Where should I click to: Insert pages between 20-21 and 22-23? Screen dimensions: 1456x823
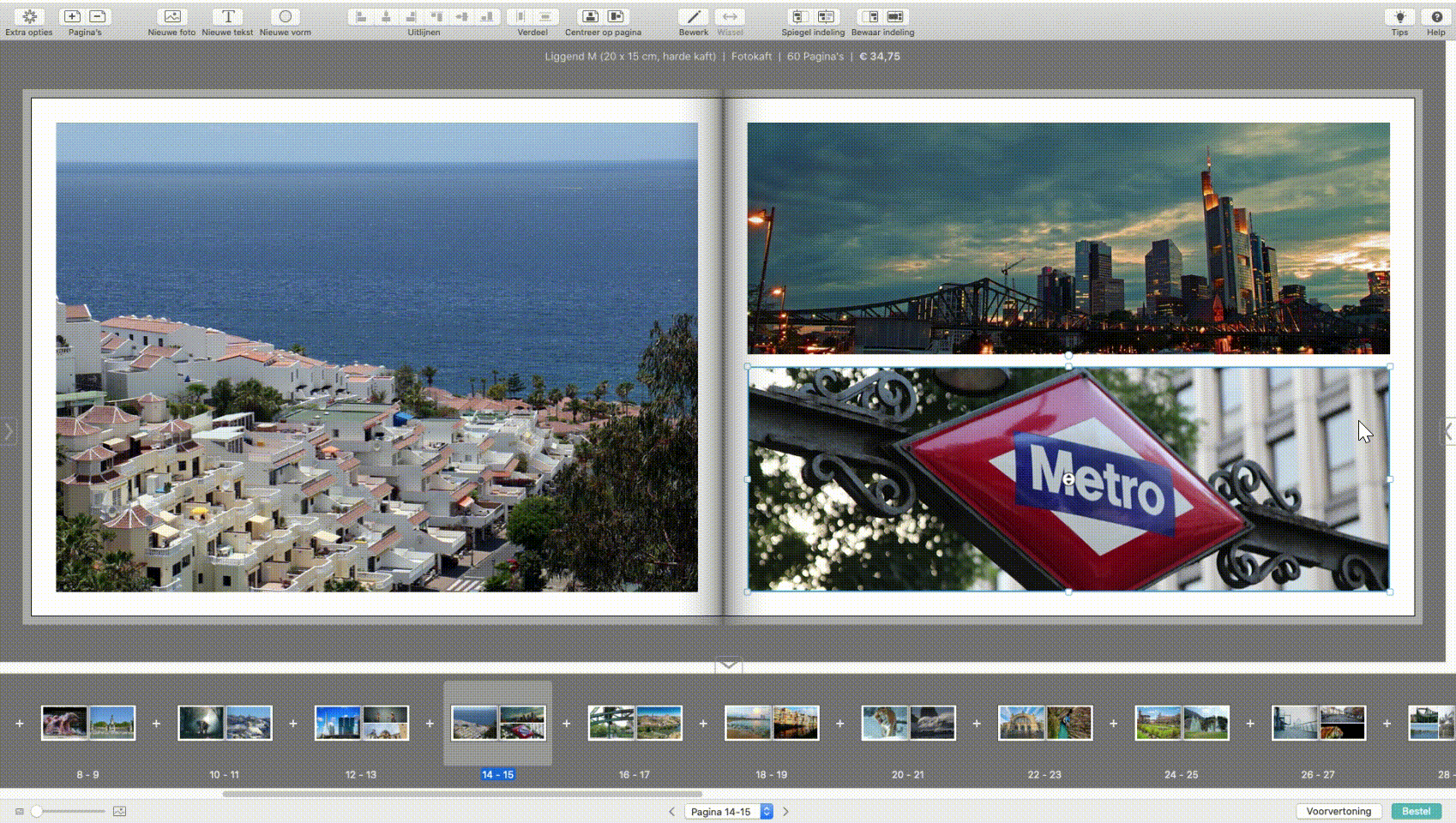(x=977, y=724)
